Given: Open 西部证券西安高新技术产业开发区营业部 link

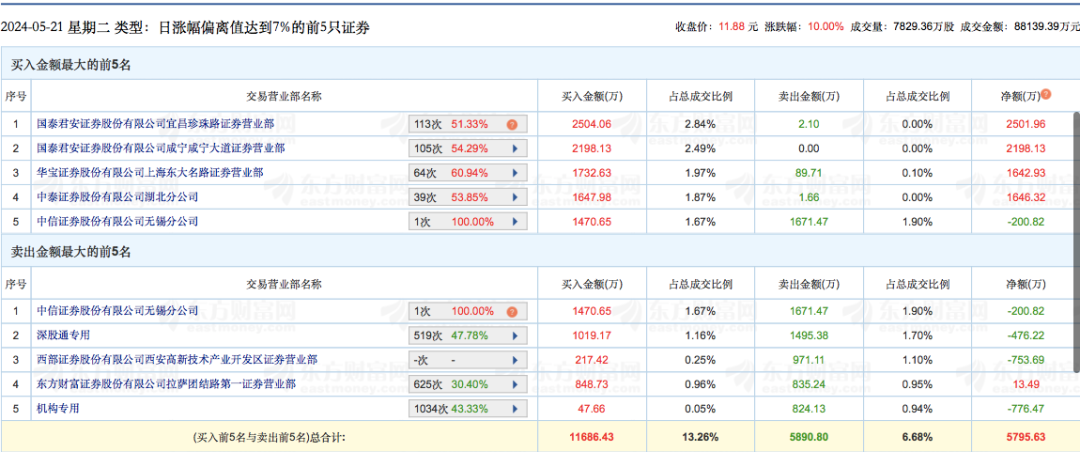Looking at the screenshot, I should (x=177, y=360).
